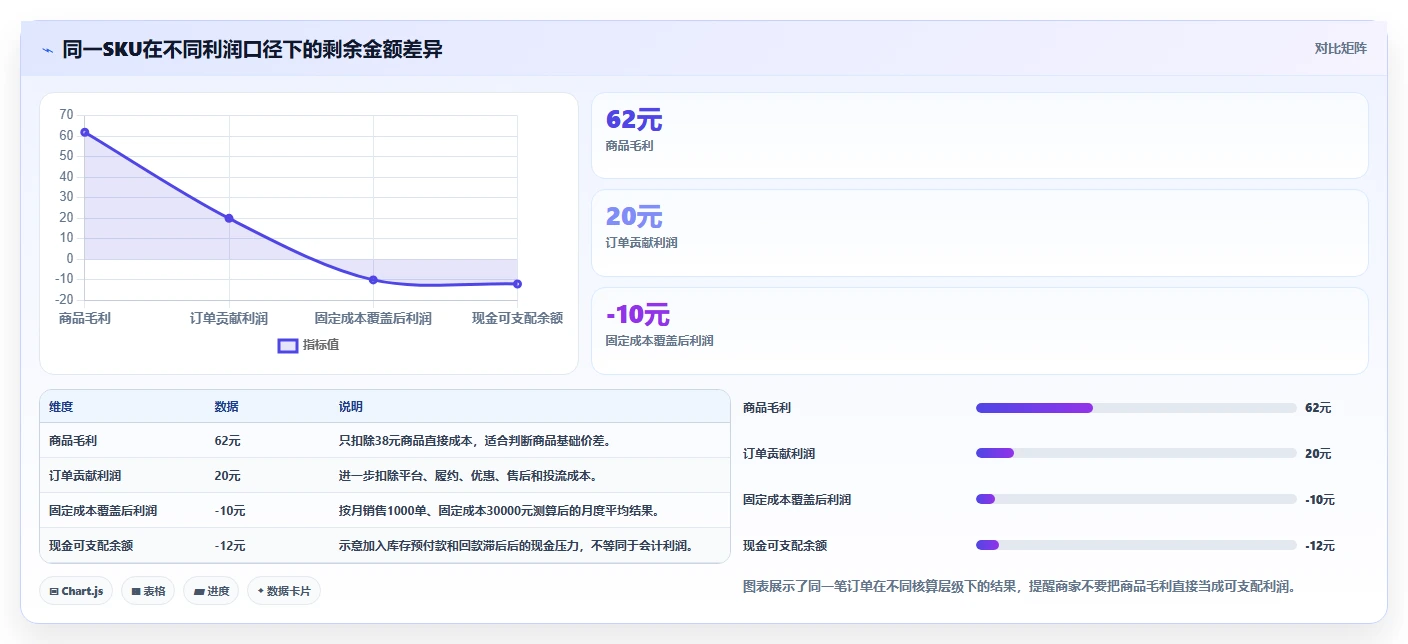Click the description starting 按月销售1000单
The width and height of the screenshot is (1408, 644).
click(498, 510)
